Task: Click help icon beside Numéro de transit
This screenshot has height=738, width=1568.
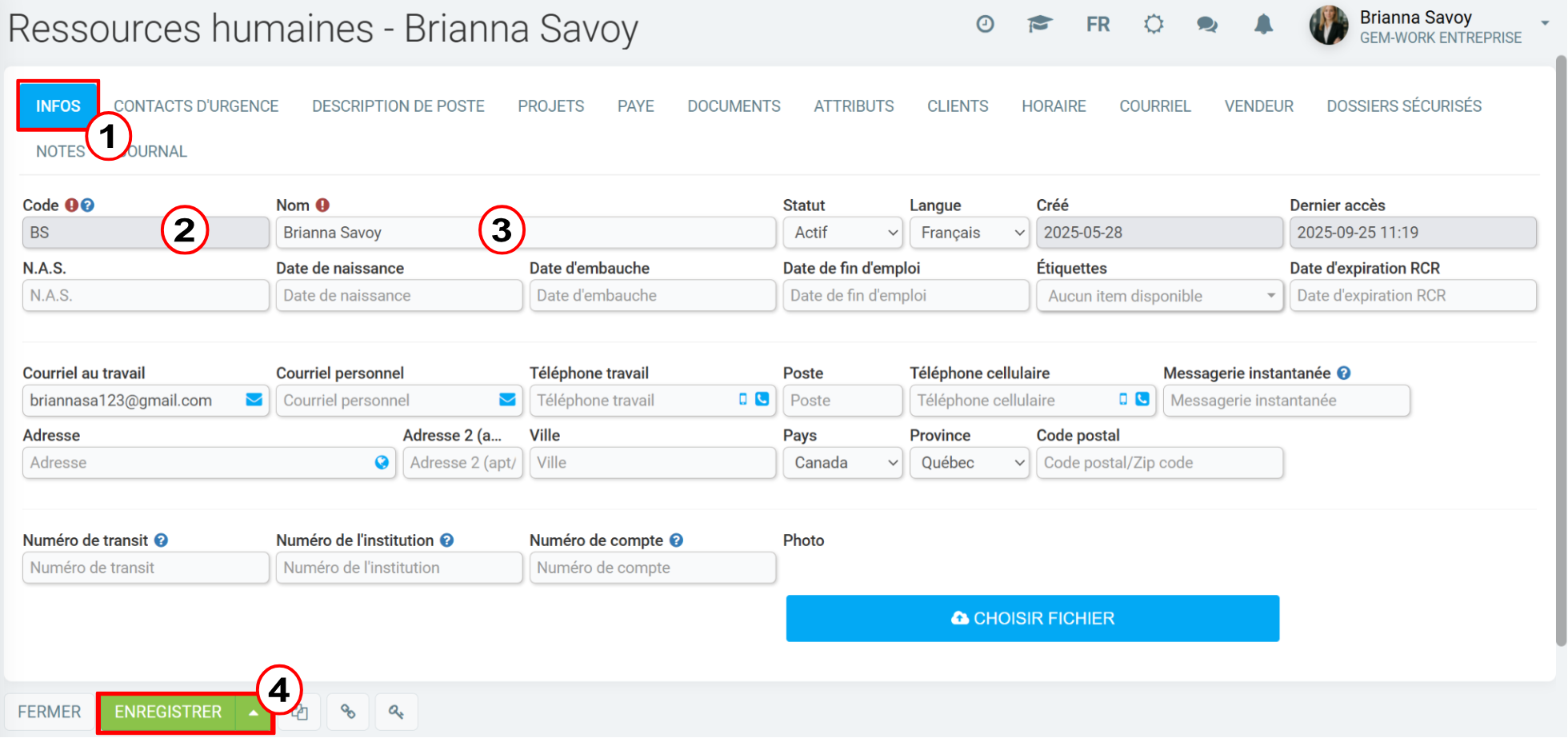Action: pyautogui.click(x=161, y=541)
